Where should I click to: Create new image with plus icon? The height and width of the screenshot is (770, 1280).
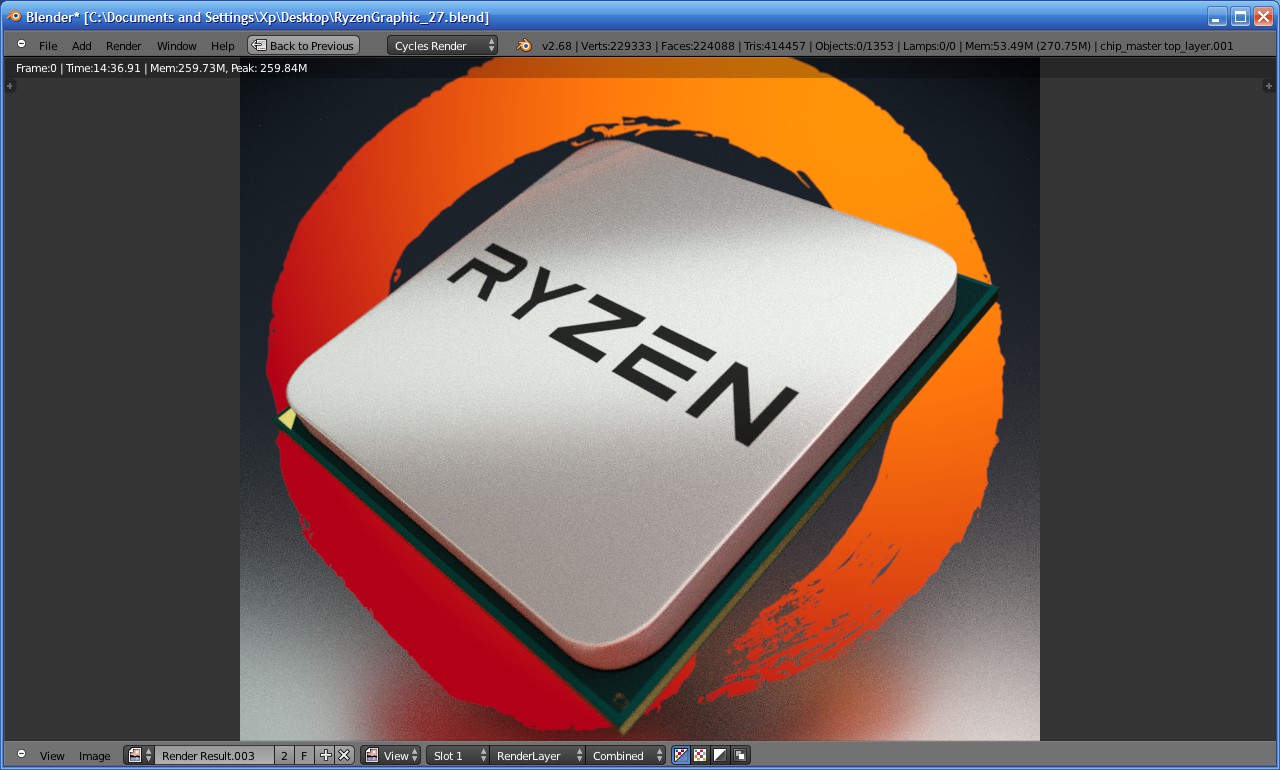(x=325, y=755)
